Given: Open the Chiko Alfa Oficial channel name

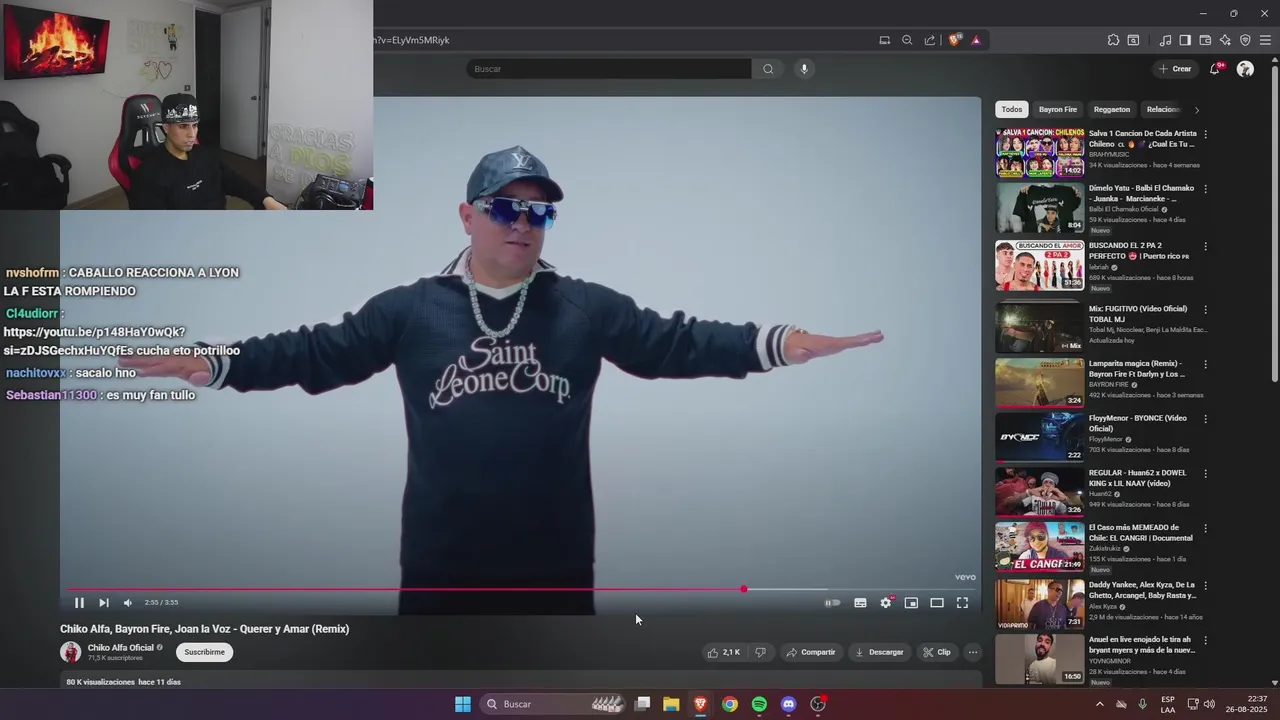Looking at the screenshot, I should tap(121, 647).
